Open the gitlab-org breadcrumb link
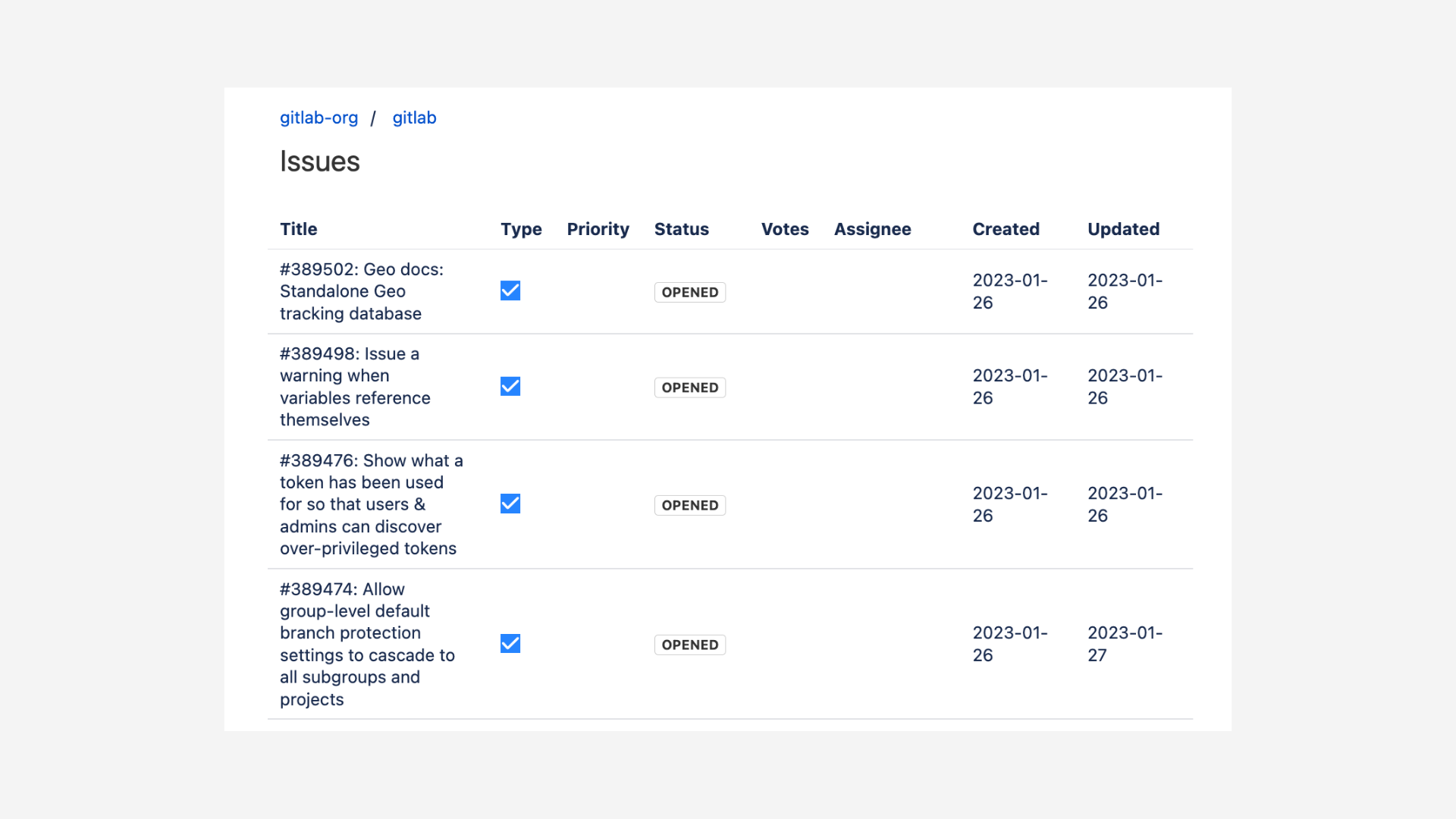 point(318,118)
